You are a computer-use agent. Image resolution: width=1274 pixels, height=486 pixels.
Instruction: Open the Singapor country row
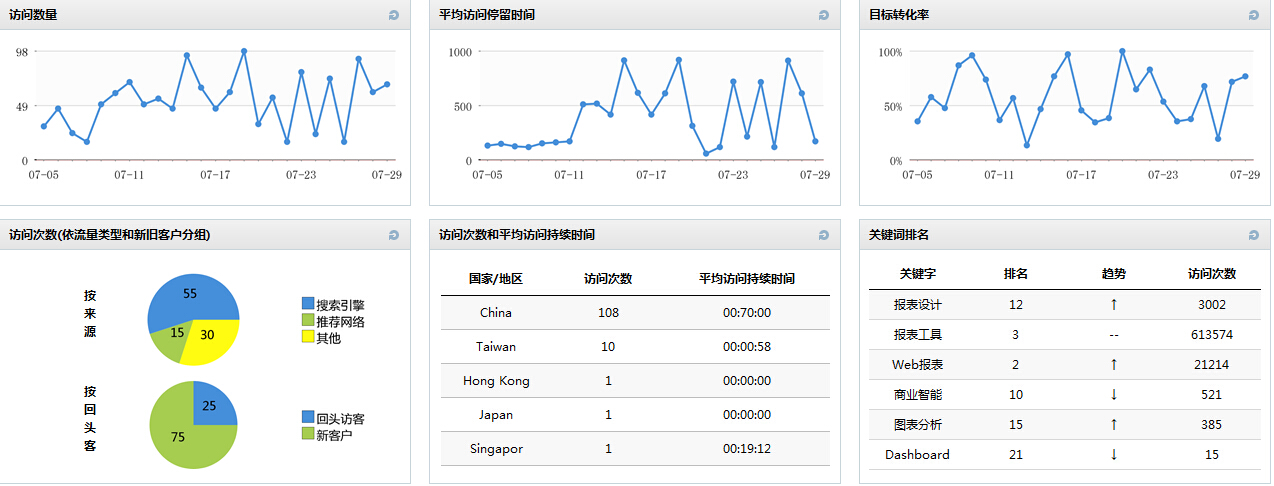coord(495,449)
